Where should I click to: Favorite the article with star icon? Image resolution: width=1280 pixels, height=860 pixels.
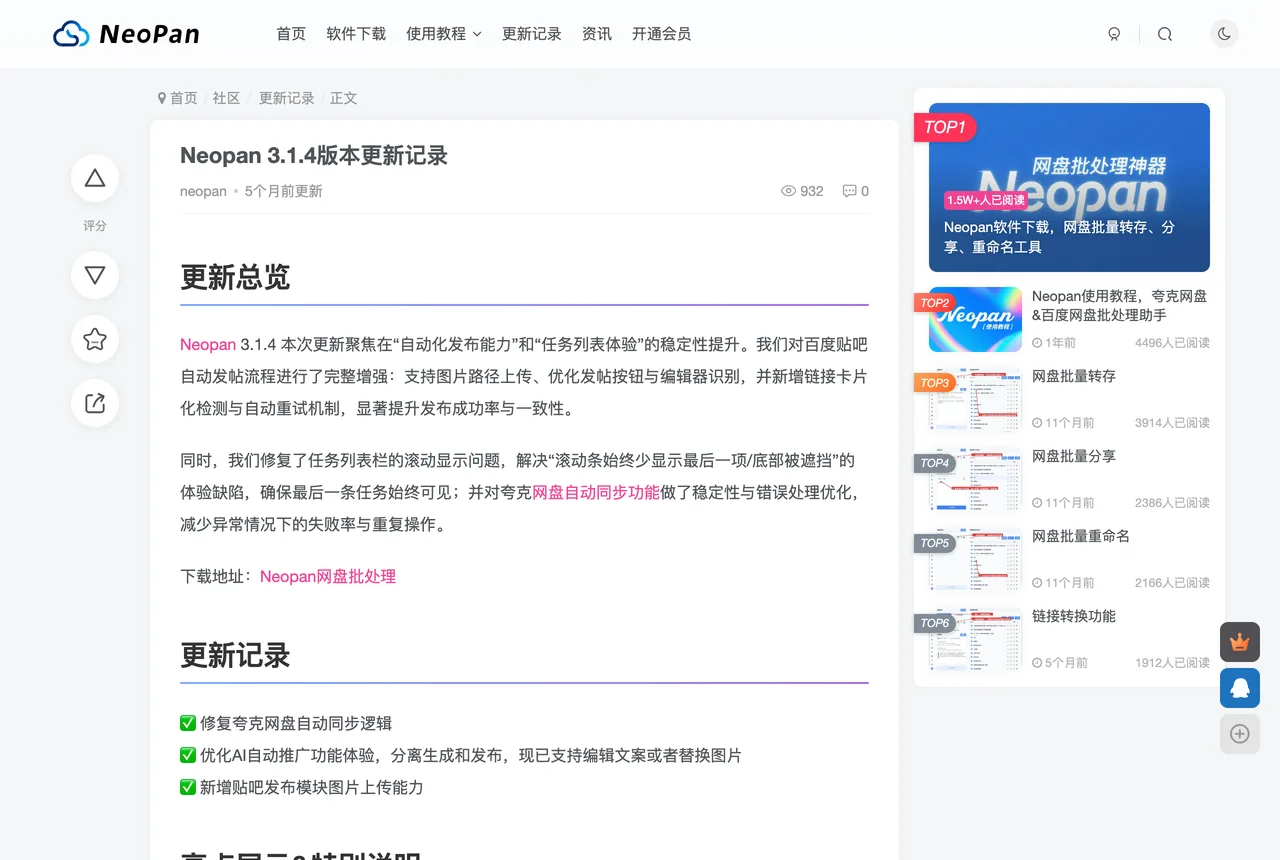95,339
